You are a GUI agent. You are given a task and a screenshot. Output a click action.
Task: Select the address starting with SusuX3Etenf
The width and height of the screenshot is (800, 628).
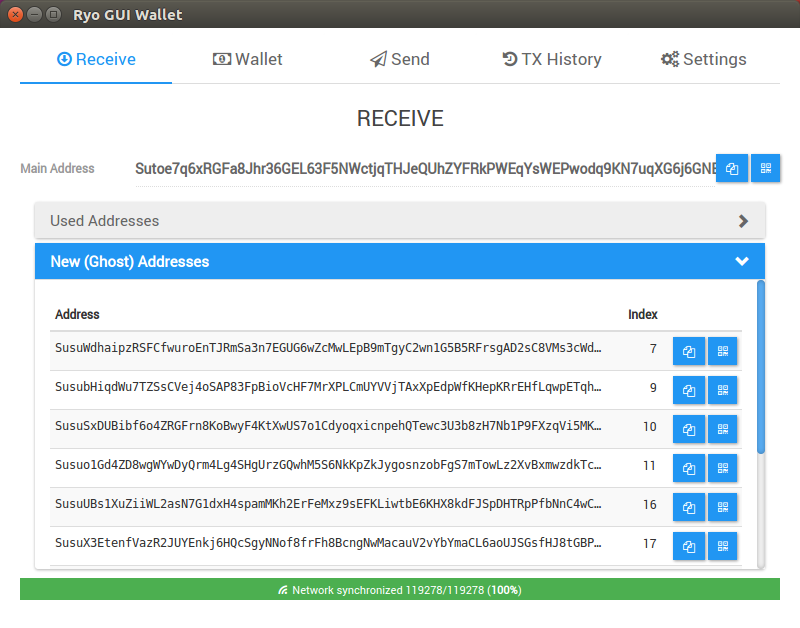(x=328, y=543)
